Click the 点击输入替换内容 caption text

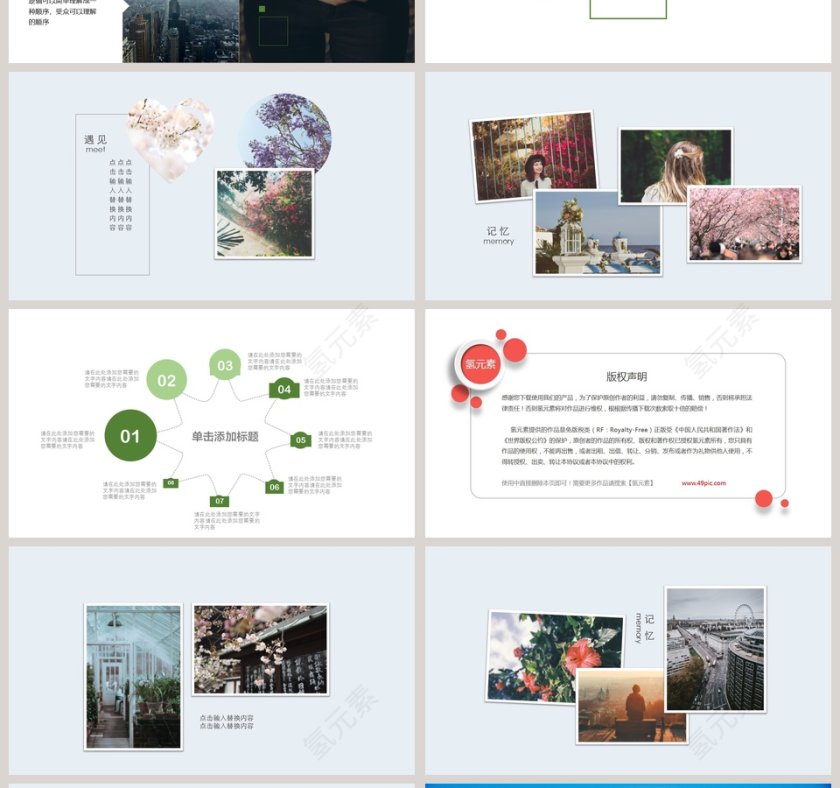click(227, 722)
